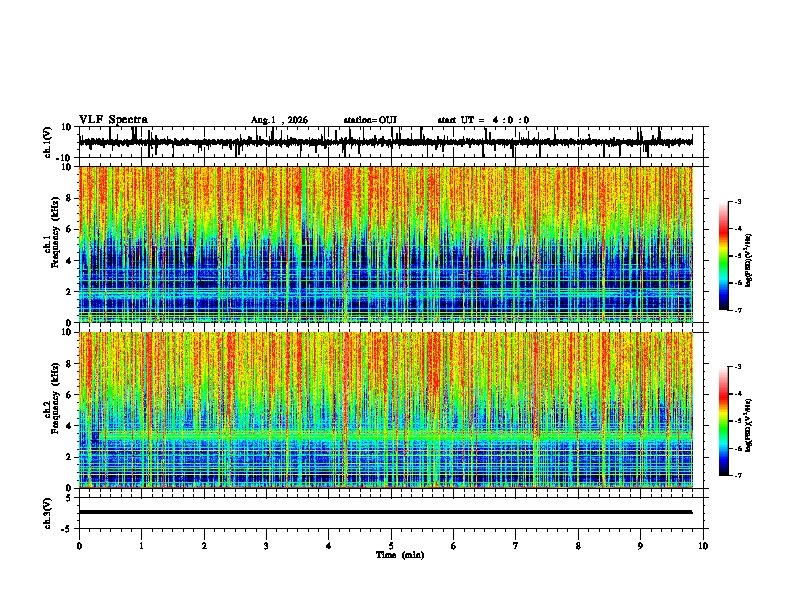This screenshot has height=612, width=792.
Task: Click time axis tick label "1"
Action: (142, 546)
